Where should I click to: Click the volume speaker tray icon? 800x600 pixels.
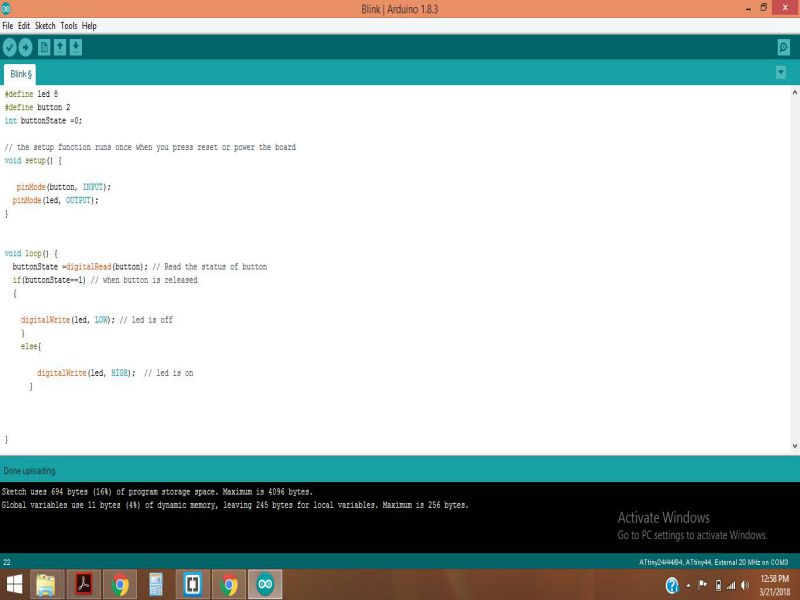coord(745,585)
